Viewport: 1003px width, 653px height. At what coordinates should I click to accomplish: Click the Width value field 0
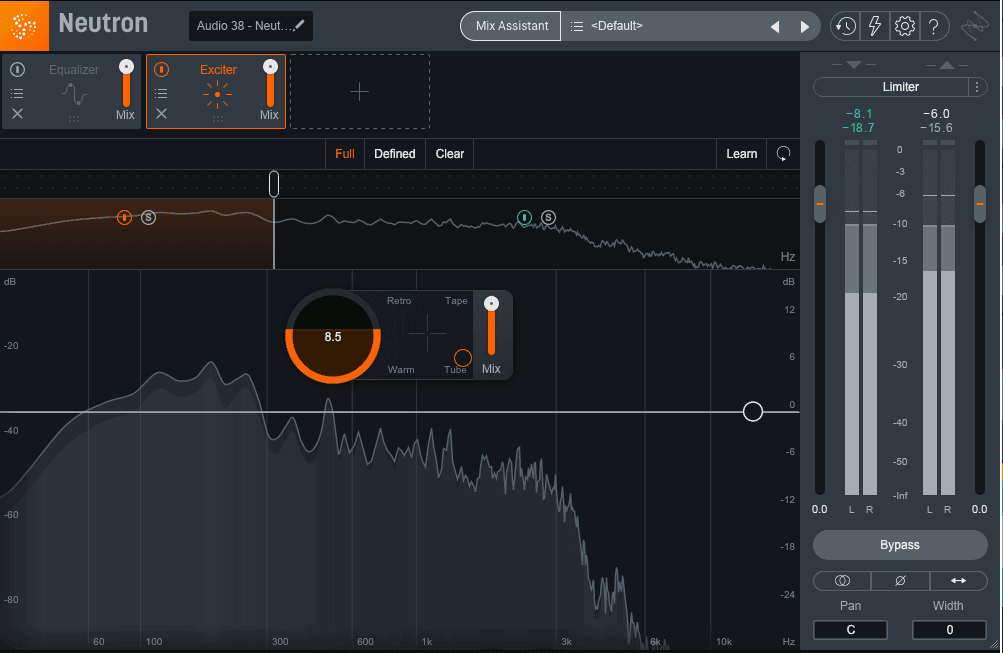tap(949, 630)
